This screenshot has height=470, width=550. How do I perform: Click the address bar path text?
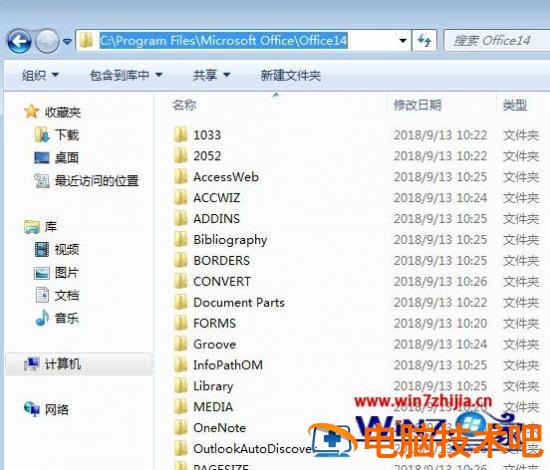click(223, 40)
